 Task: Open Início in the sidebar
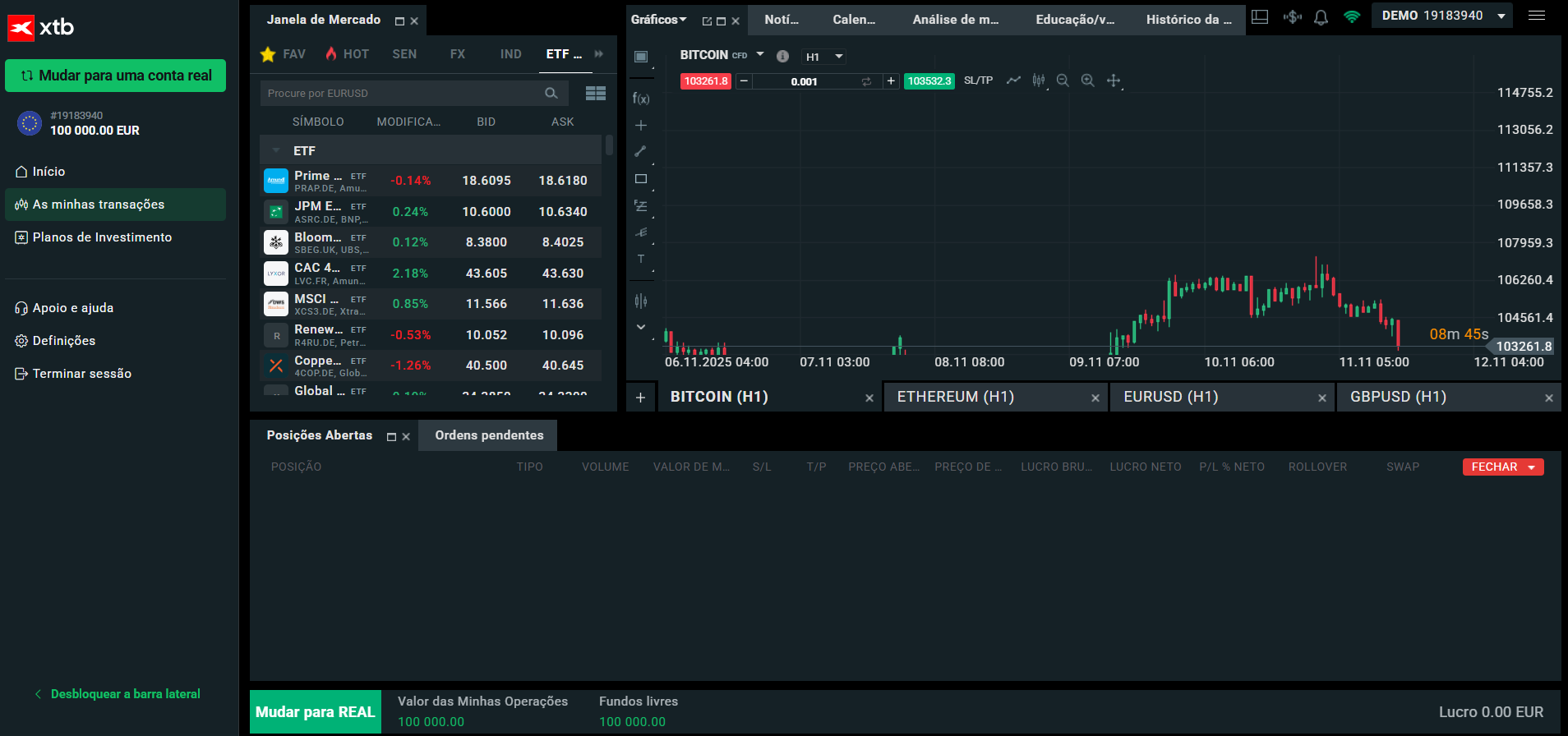[x=115, y=172]
